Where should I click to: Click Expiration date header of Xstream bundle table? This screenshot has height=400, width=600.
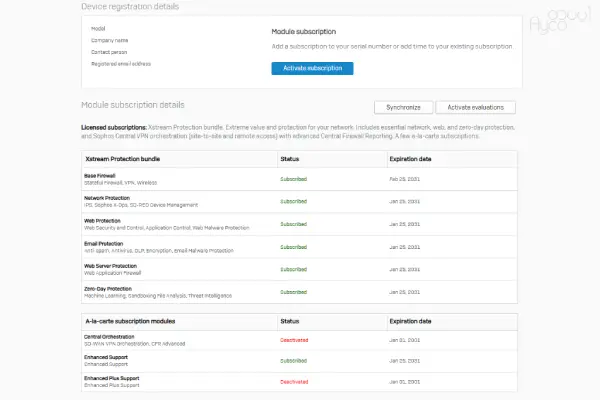click(410, 159)
